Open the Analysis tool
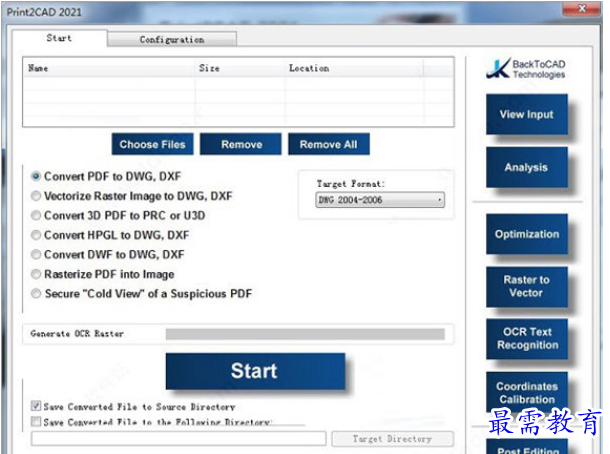 point(527,167)
